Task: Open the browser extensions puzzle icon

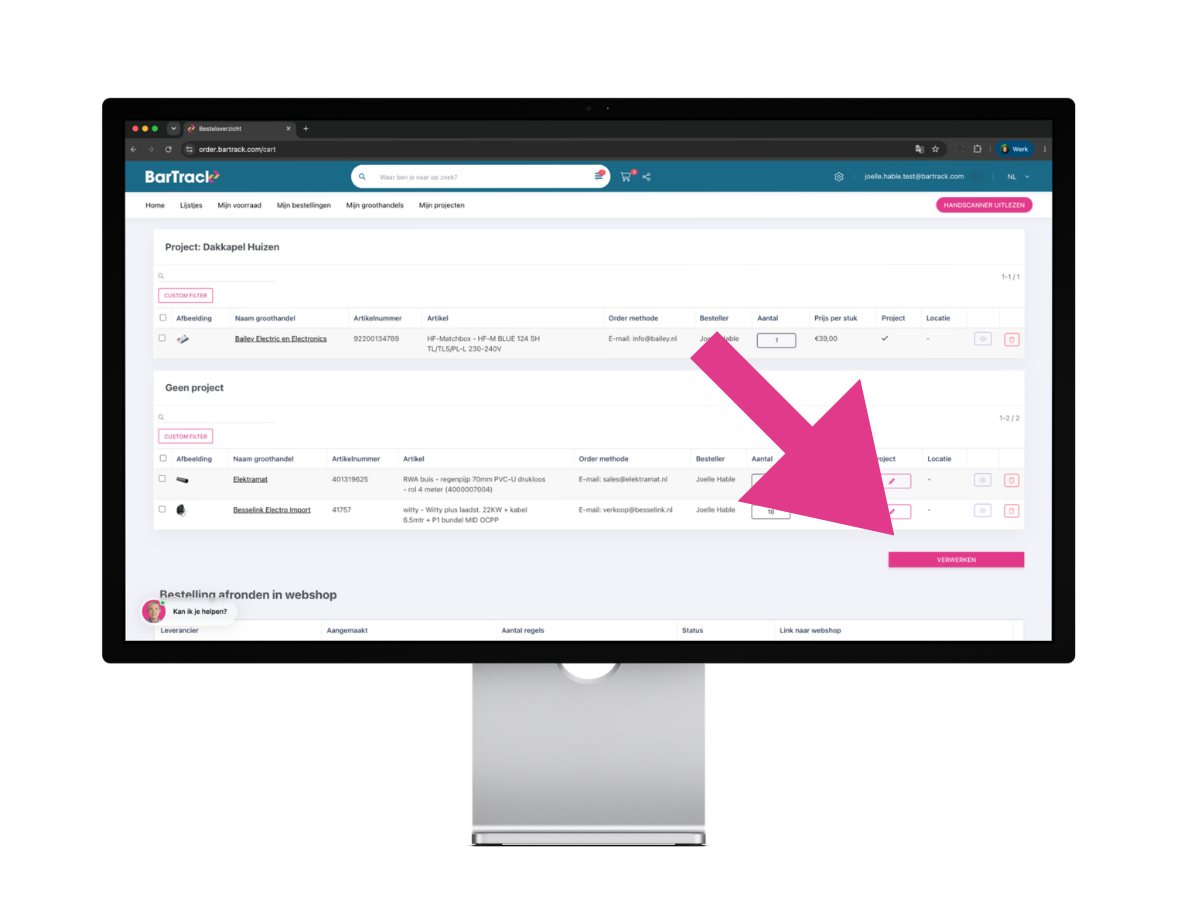Action: 977,149
